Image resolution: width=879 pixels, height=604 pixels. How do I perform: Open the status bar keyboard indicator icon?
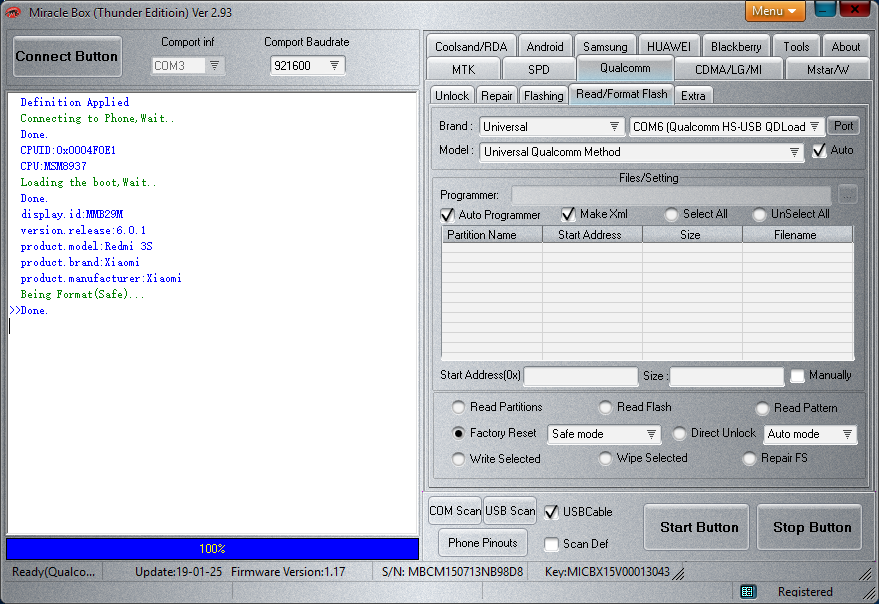pos(747,591)
